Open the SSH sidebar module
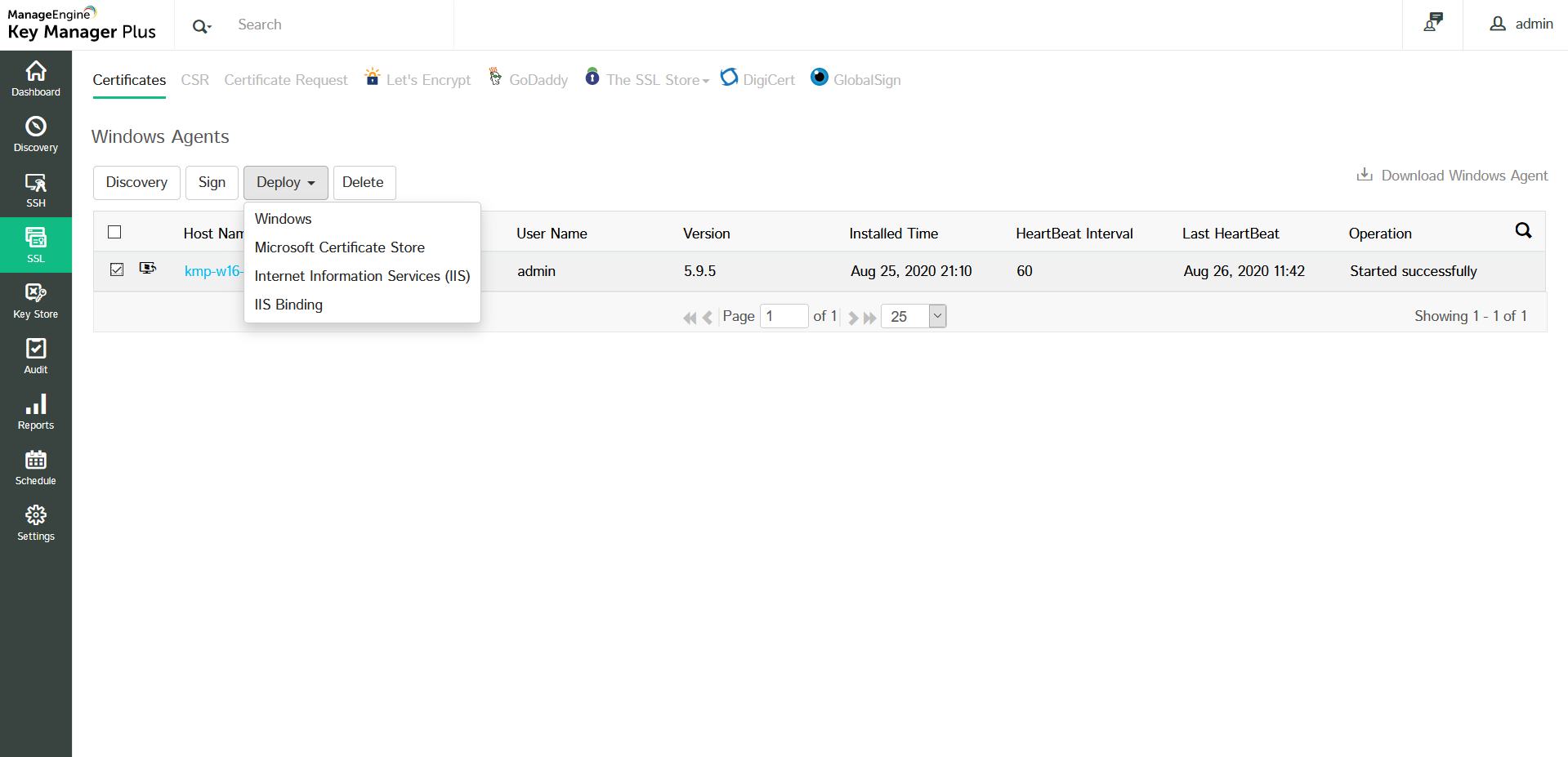The width and height of the screenshot is (1568, 757). point(36,189)
